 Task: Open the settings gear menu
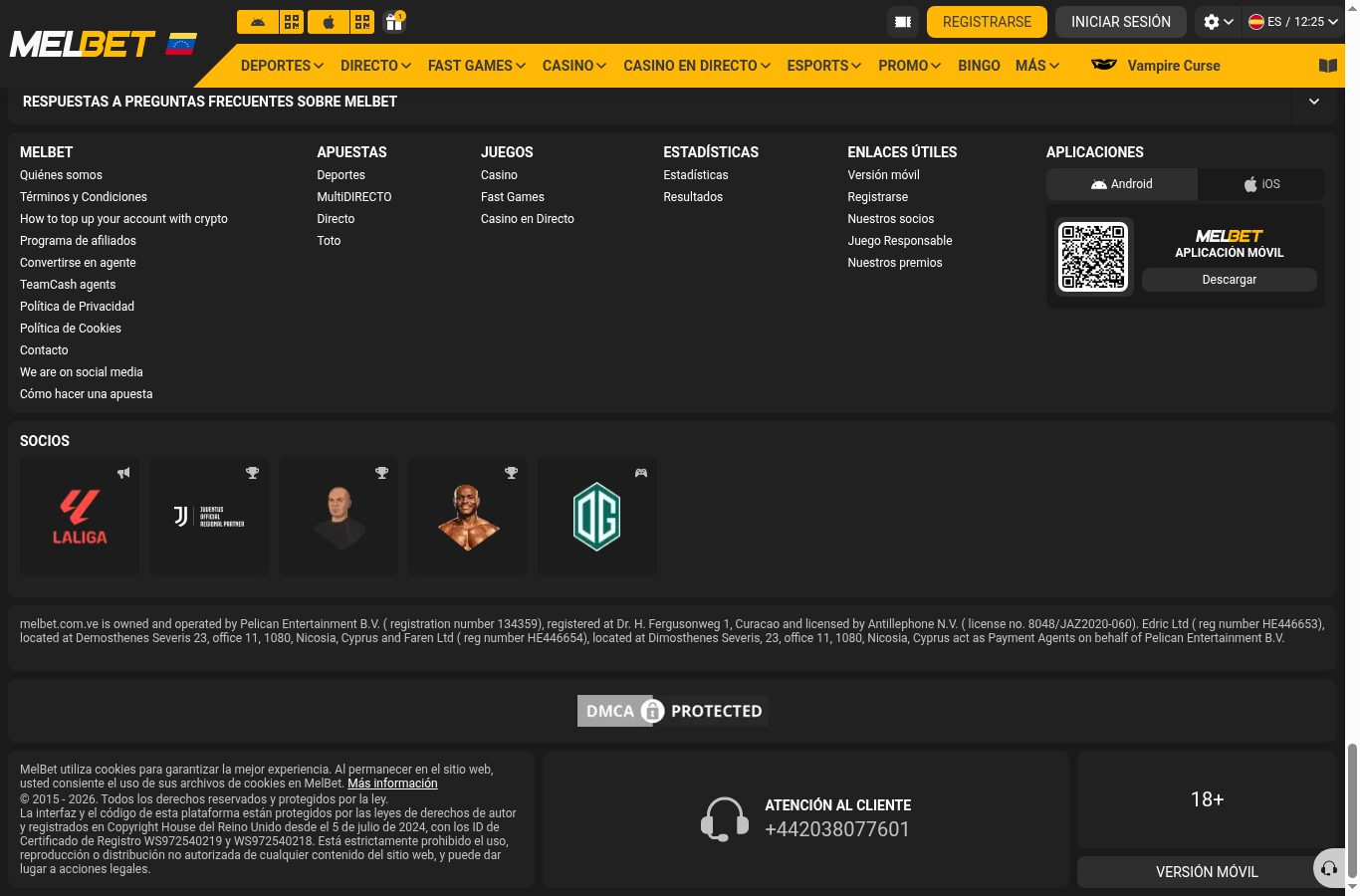[1218, 22]
